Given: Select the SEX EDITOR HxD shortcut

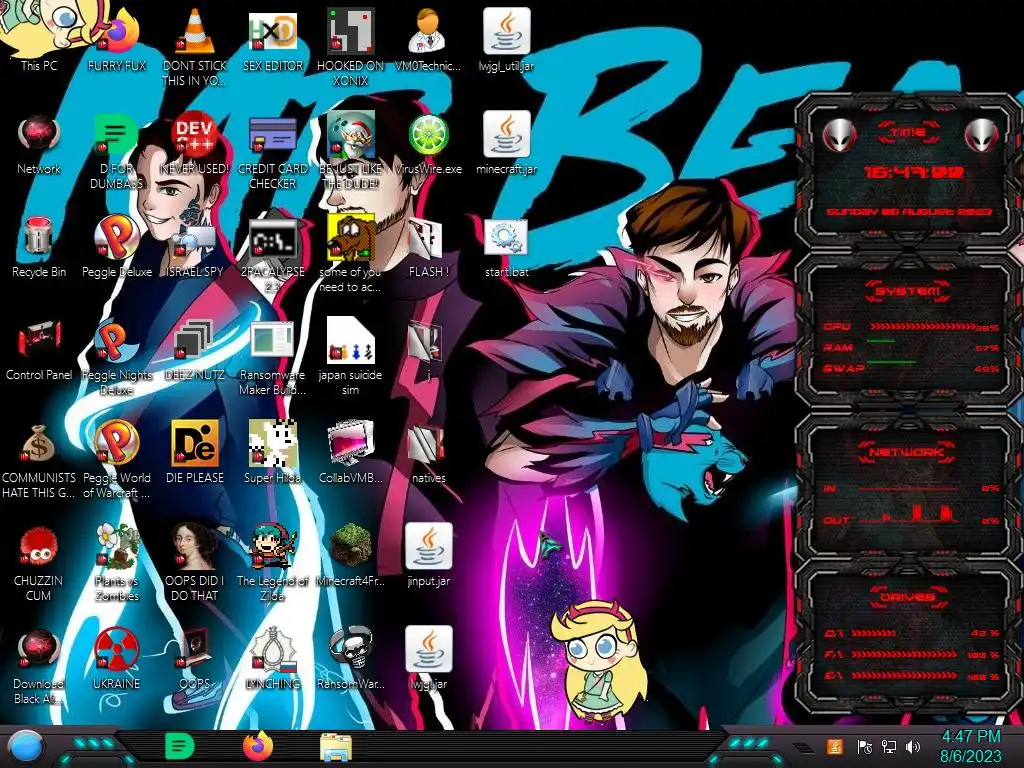Looking at the screenshot, I should point(273,31).
